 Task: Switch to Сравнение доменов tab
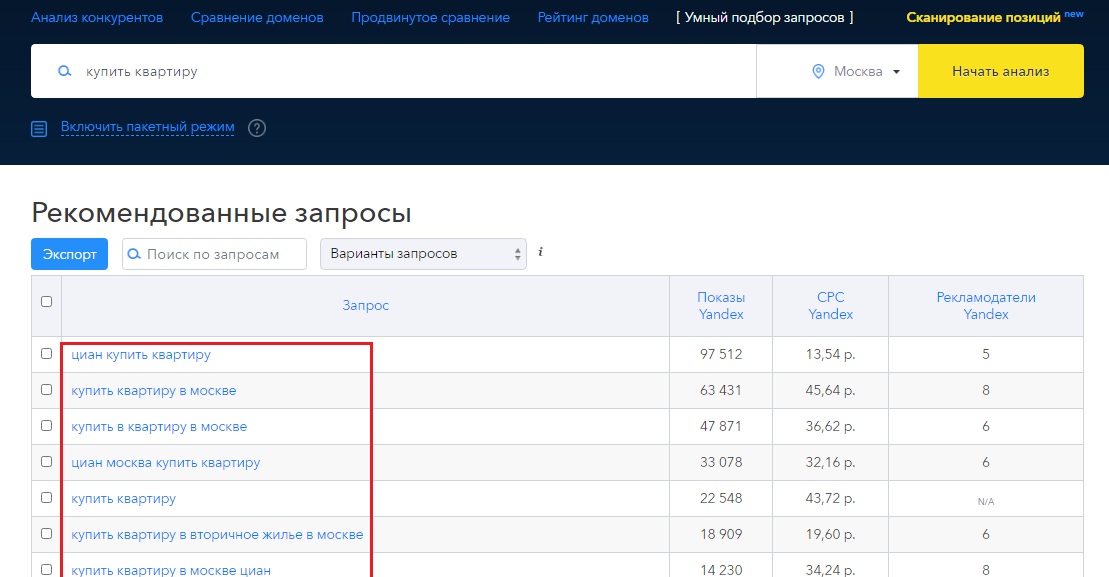point(257,18)
